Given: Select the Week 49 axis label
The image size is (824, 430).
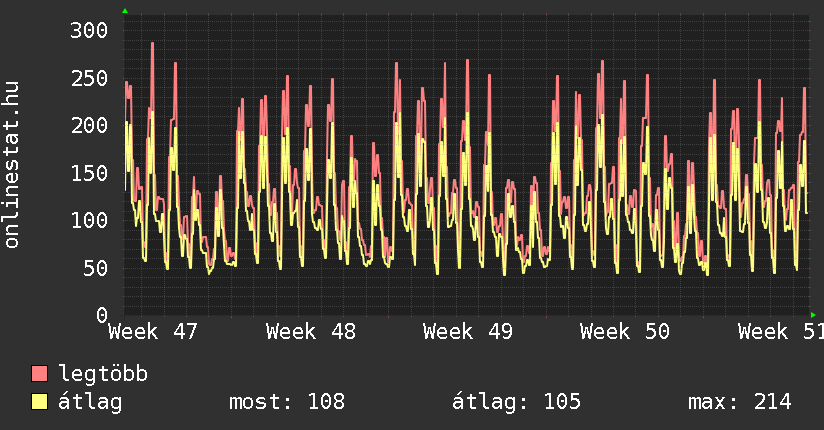Looking at the screenshot, I should coord(467,332).
